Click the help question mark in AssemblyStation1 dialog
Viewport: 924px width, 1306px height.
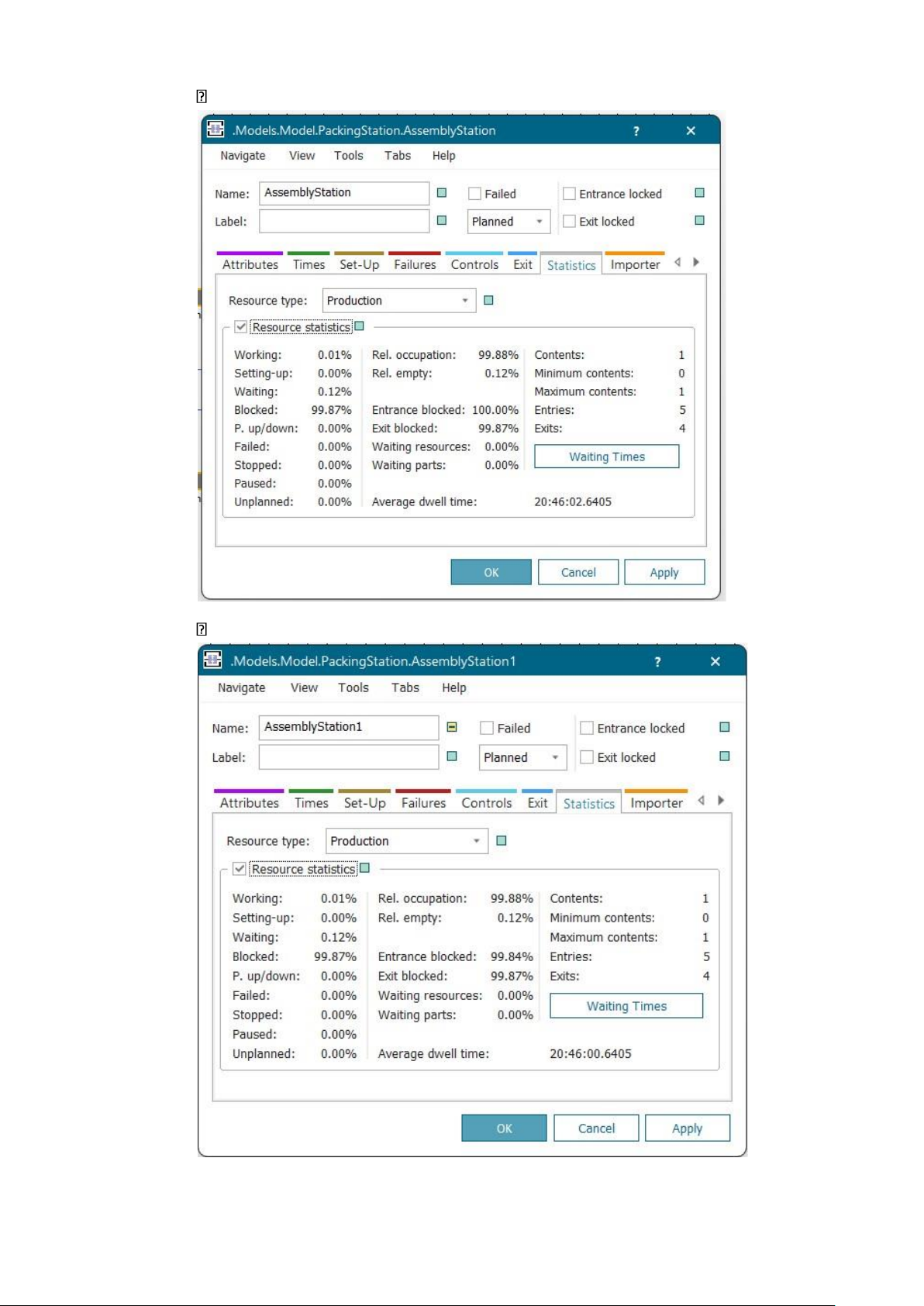657,662
